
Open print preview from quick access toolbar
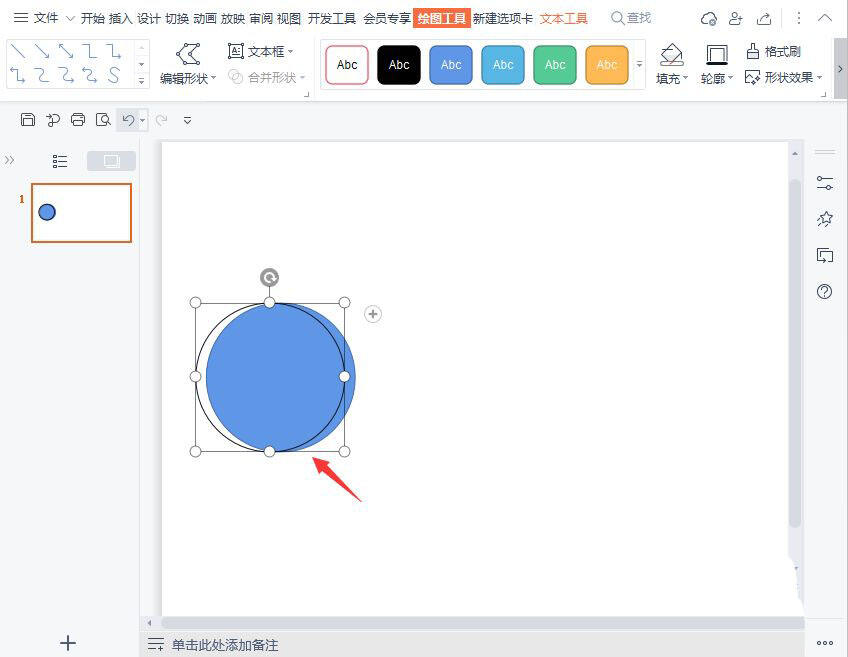pyautogui.click(x=103, y=120)
